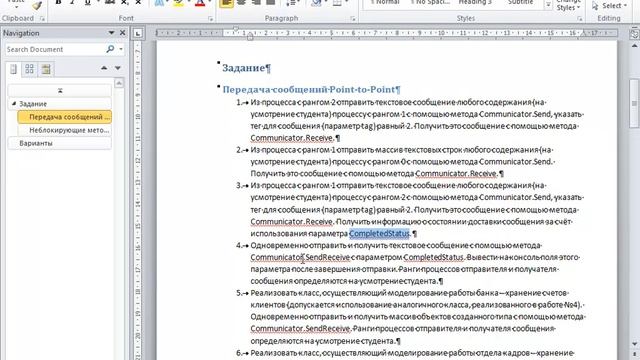The image size is (640, 360).
Task: Click Communicator.Receive in item 2
Action: click(x=456, y=173)
